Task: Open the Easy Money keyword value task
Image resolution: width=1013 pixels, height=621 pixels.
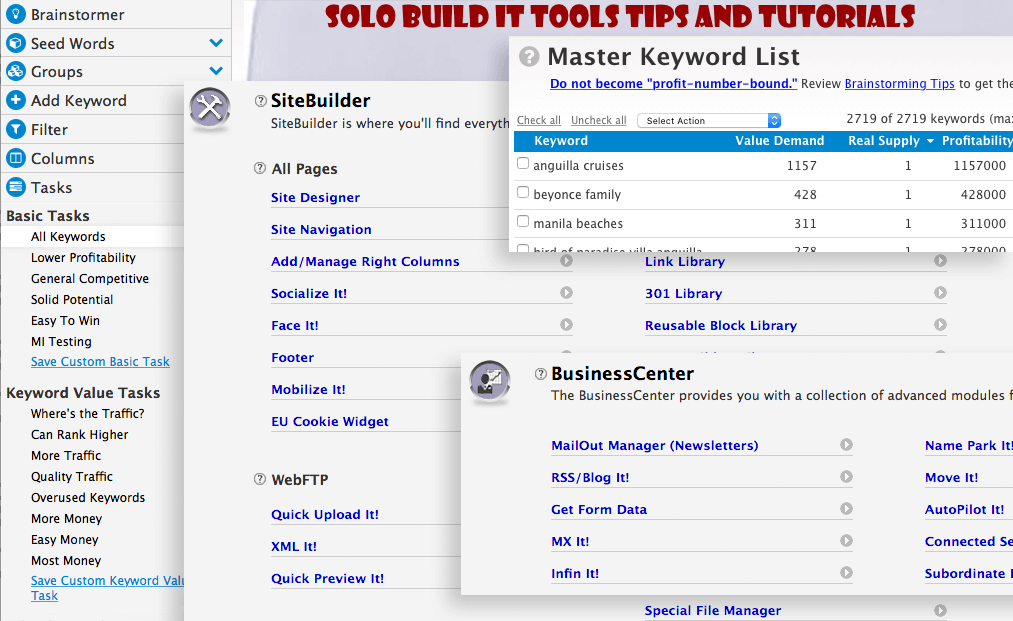Action: 65,539
